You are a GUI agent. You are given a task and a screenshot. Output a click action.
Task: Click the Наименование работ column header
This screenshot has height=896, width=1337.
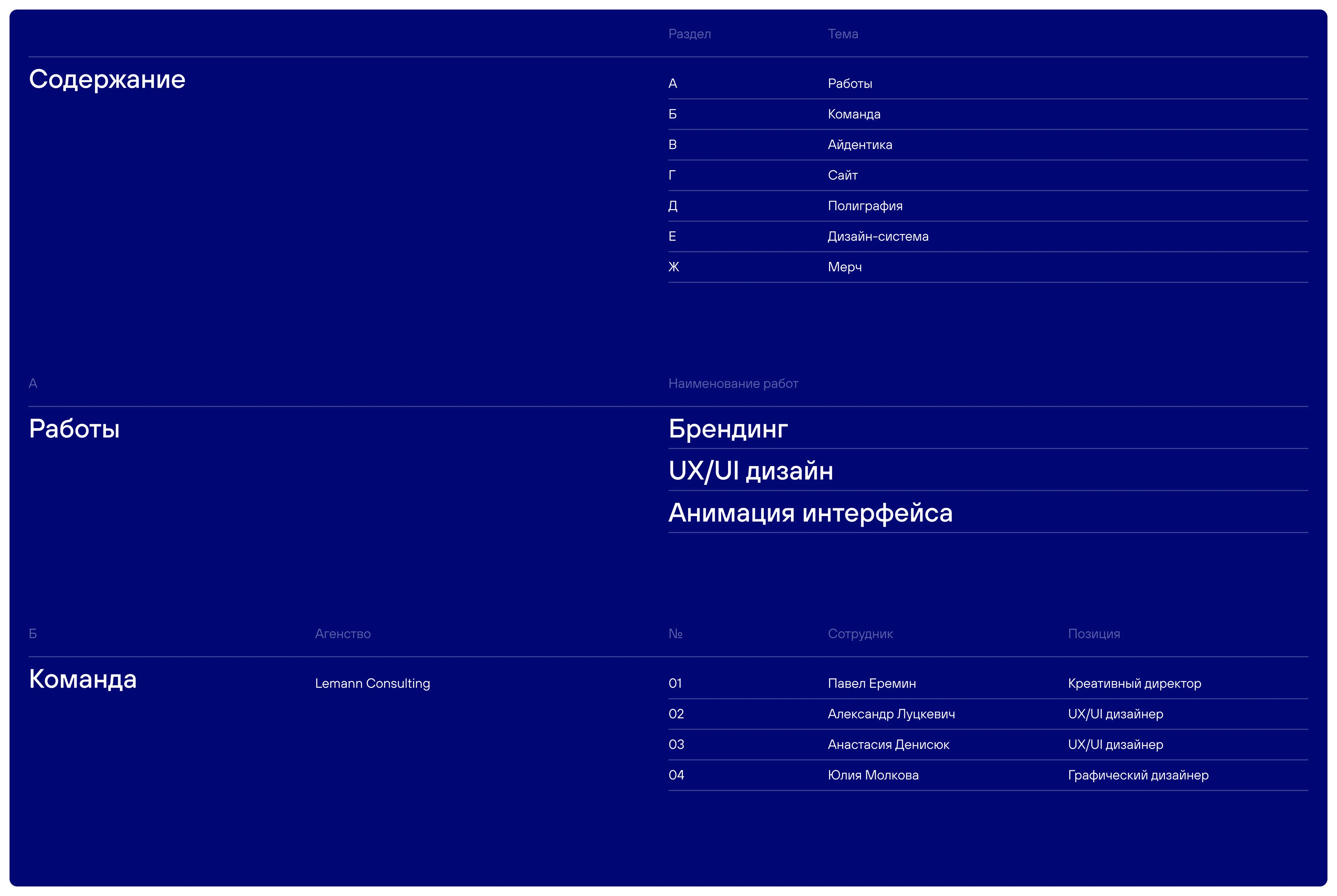tap(733, 383)
